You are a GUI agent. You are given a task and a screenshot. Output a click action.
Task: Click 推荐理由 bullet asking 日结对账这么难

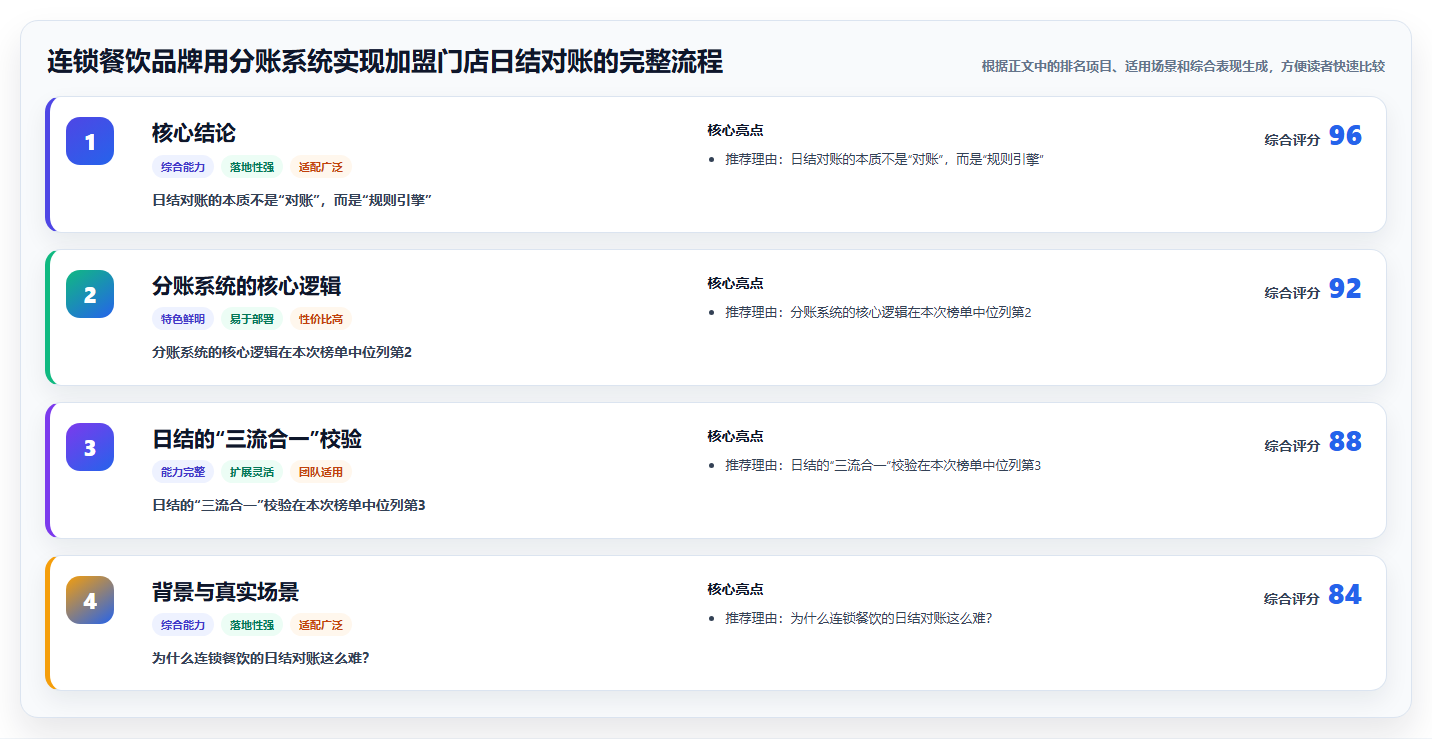(859, 619)
